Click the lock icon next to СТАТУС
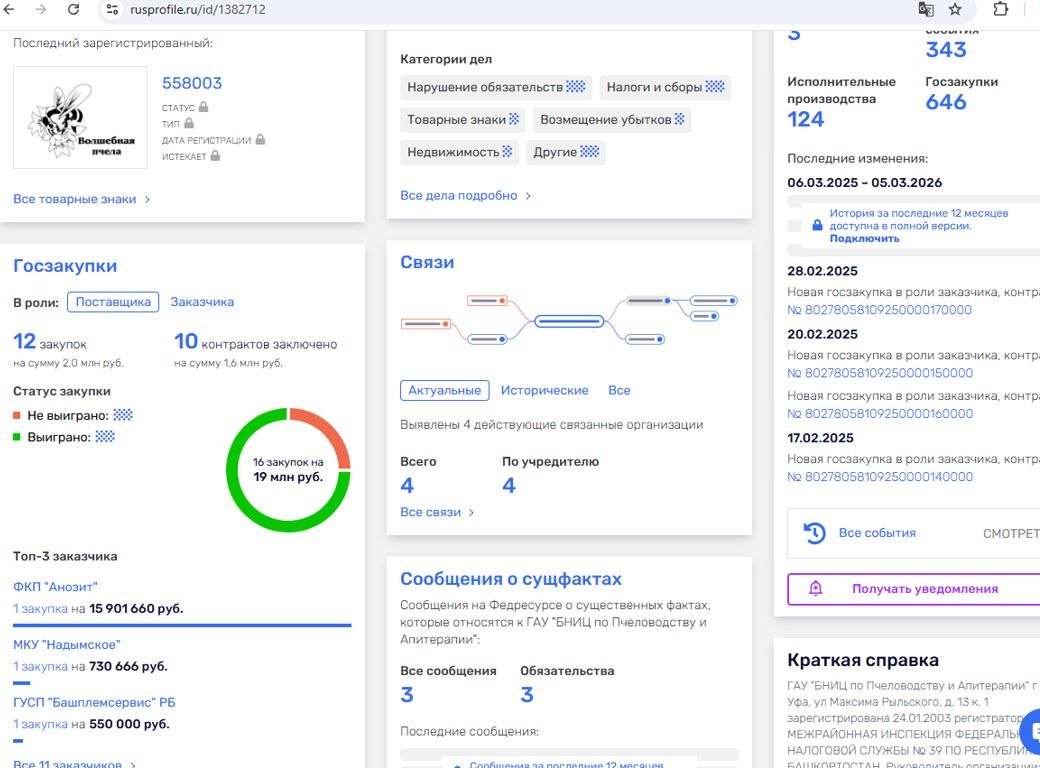Screen dimensions: 1040x768 pos(204,107)
